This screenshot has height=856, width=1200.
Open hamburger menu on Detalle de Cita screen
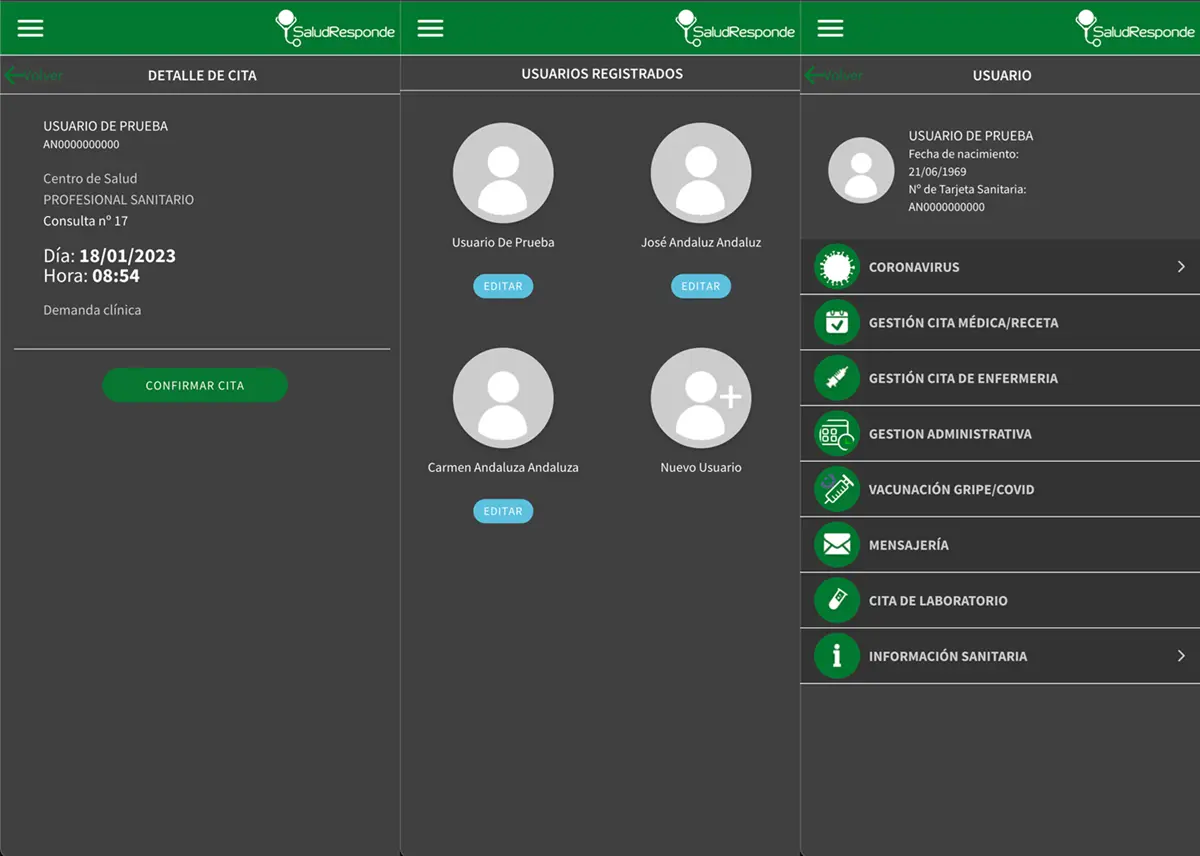click(31, 28)
